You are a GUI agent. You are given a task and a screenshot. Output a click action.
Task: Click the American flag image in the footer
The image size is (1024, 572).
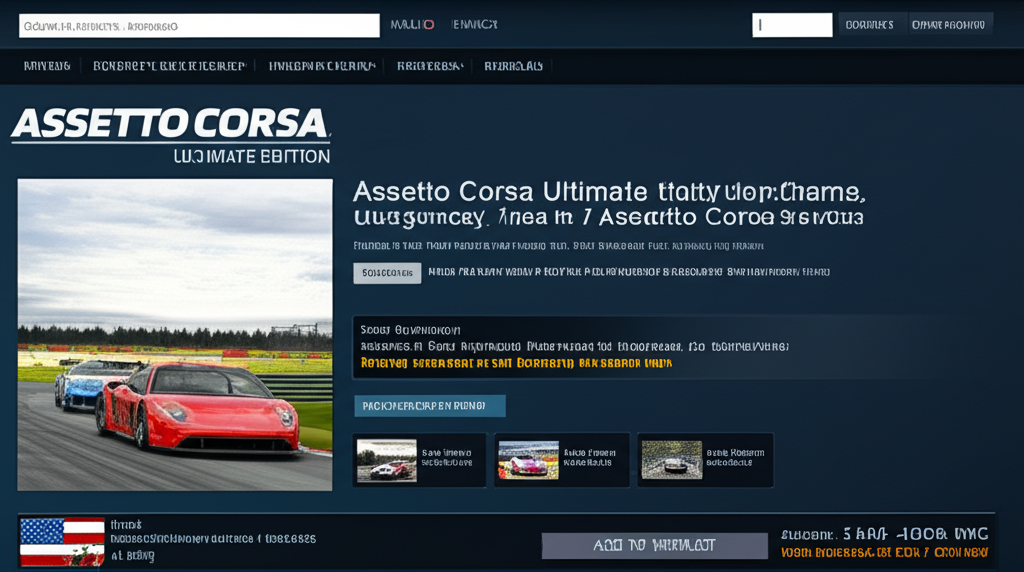62,542
